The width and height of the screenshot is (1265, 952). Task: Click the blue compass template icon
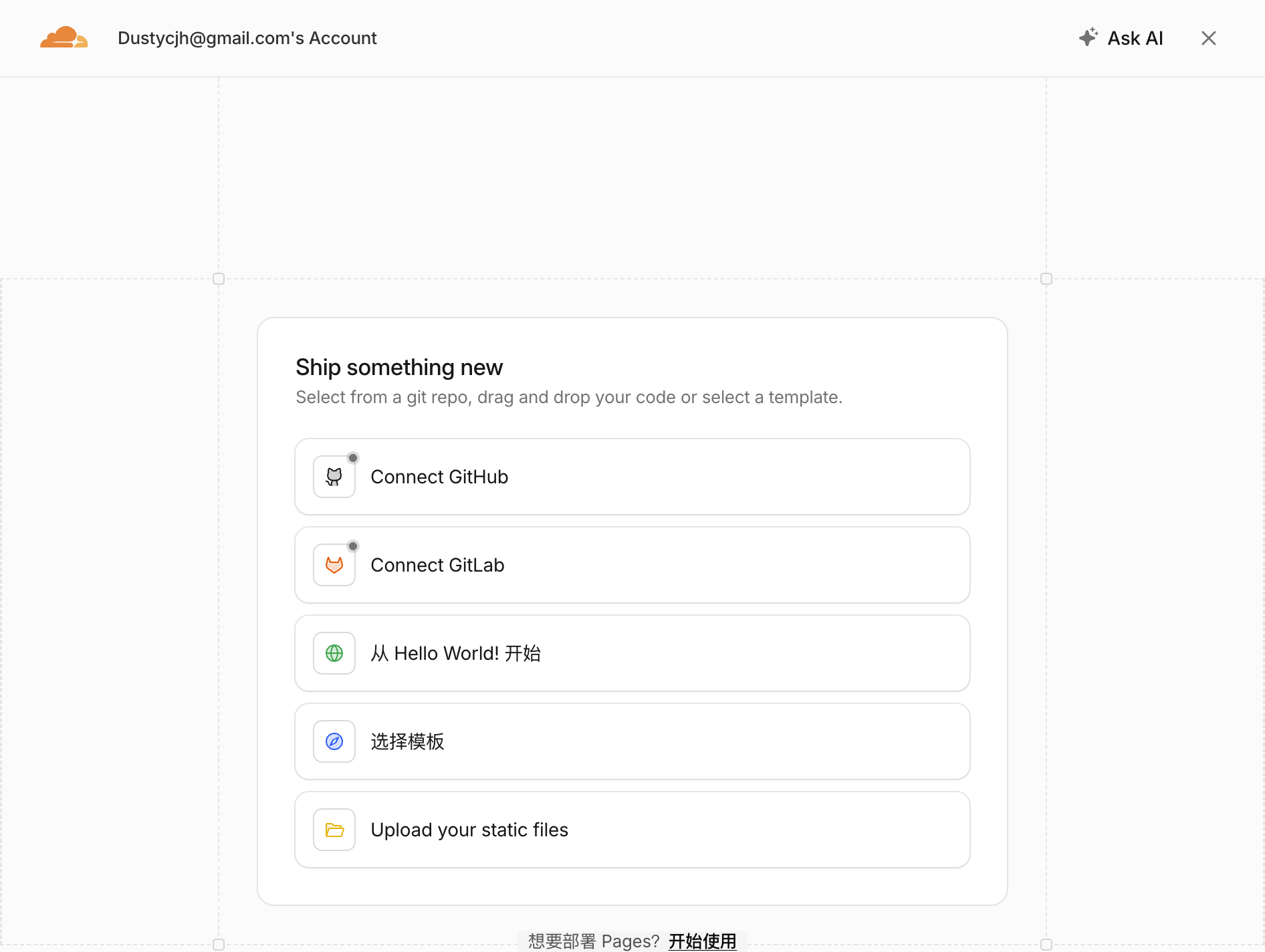334,741
